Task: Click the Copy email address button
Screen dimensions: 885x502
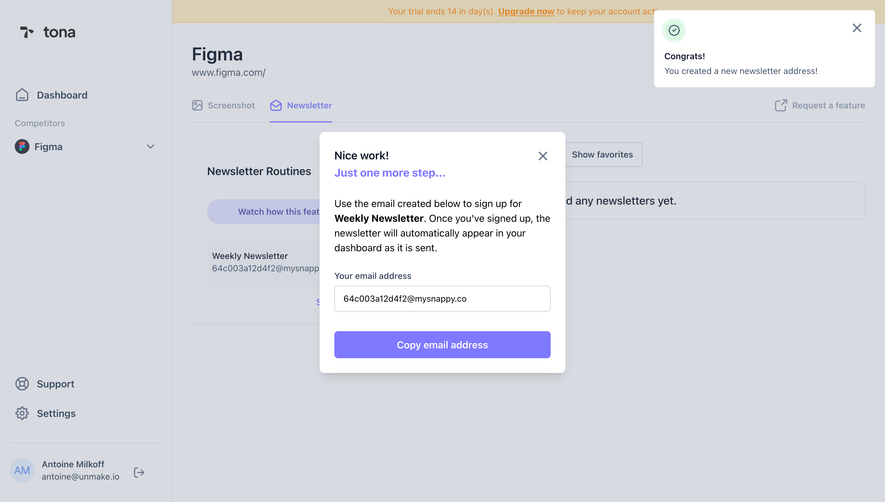Action: pos(442,344)
